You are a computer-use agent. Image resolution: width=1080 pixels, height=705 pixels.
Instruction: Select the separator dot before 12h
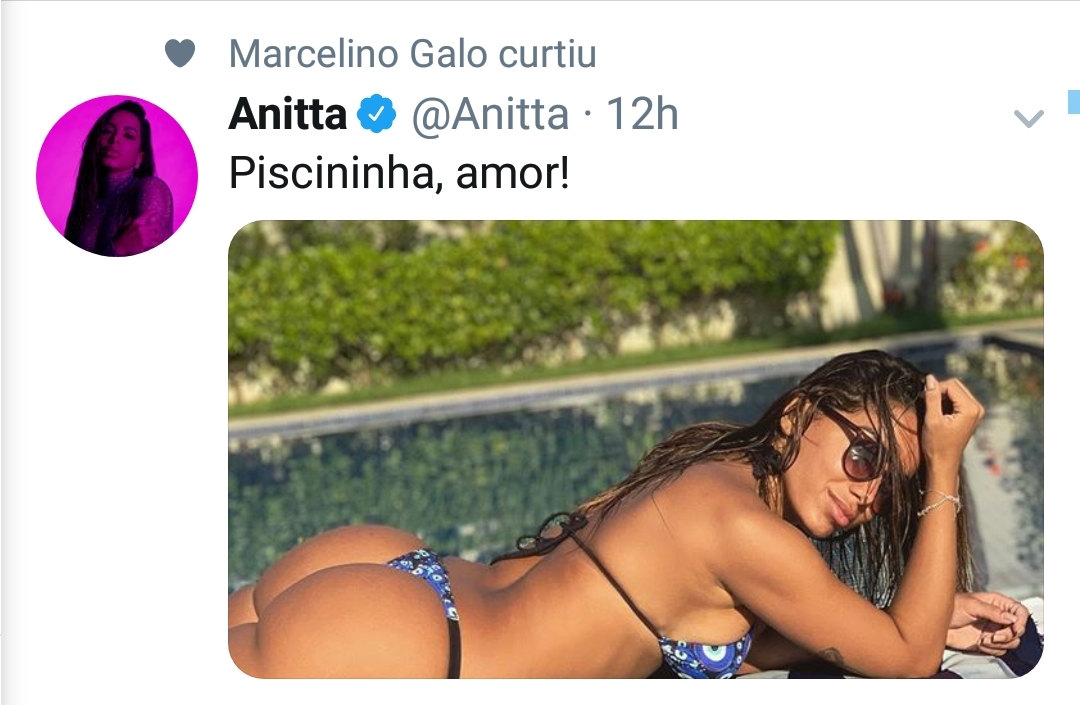[x=588, y=116]
